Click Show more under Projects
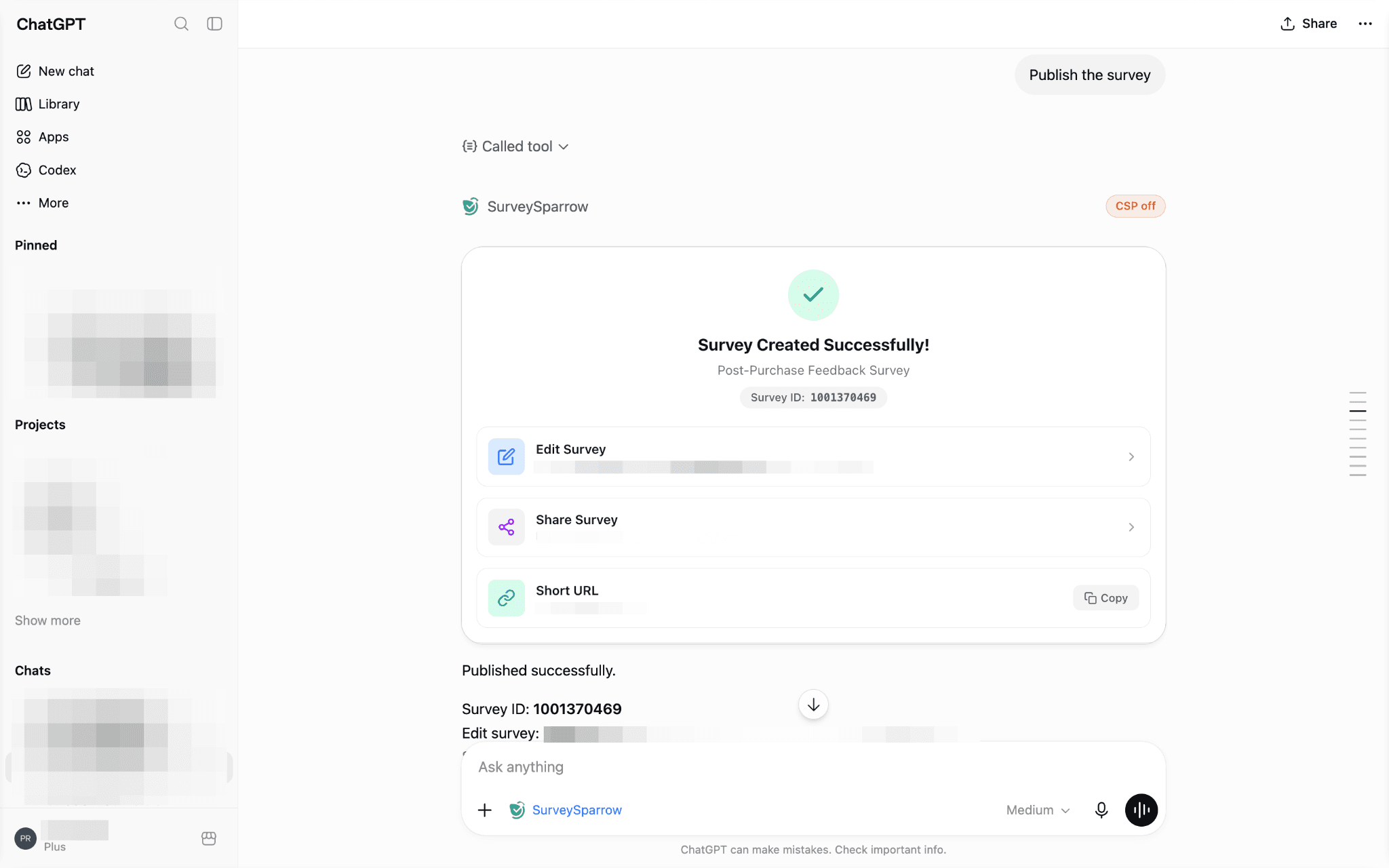1389x868 pixels. (x=47, y=620)
